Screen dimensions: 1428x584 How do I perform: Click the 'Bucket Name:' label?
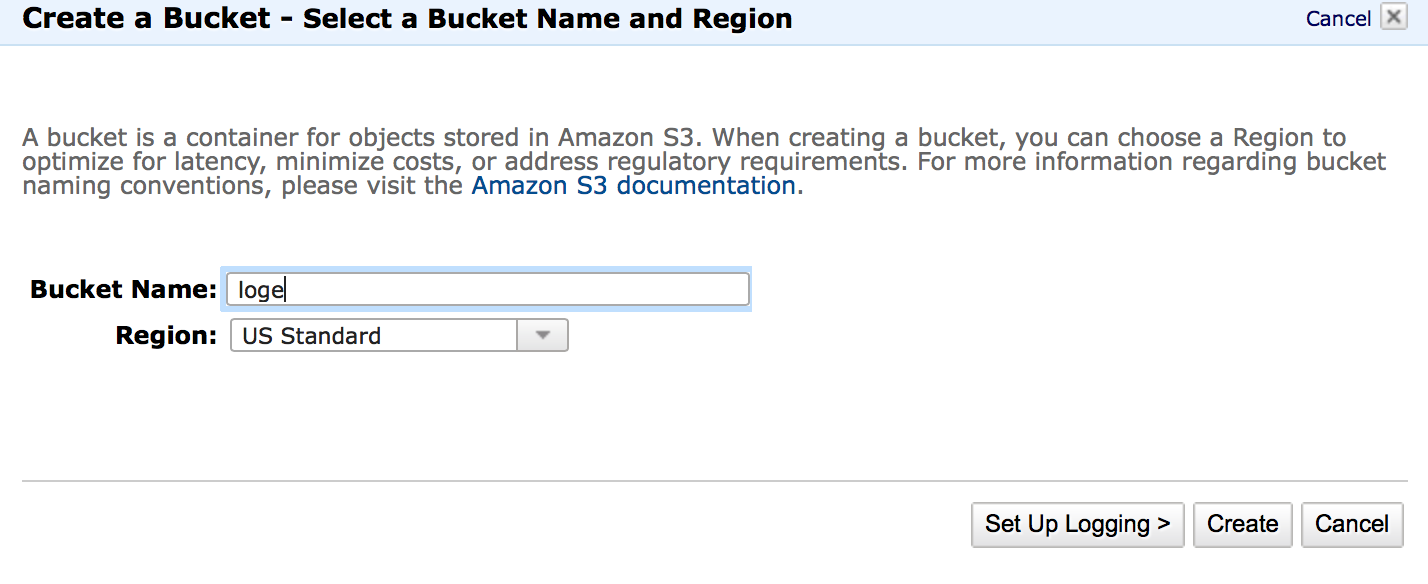point(123,290)
